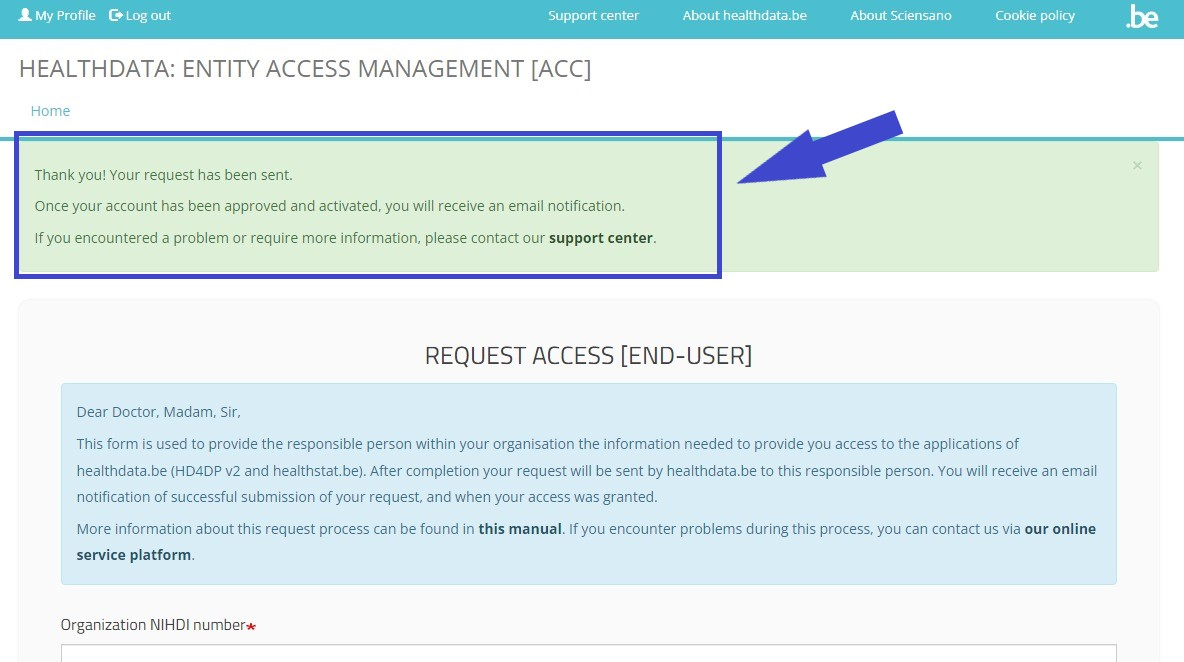Screen dimensions: 1184x662
Task: Log out of the account
Action: (148, 15)
